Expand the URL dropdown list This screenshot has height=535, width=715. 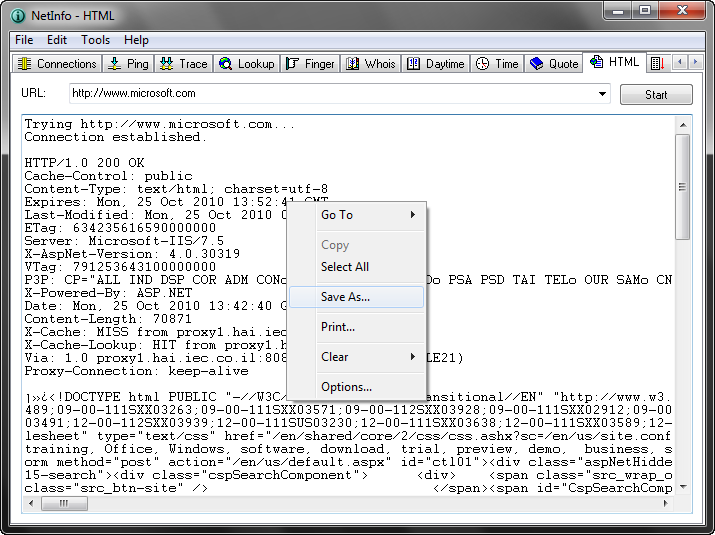click(x=602, y=94)
